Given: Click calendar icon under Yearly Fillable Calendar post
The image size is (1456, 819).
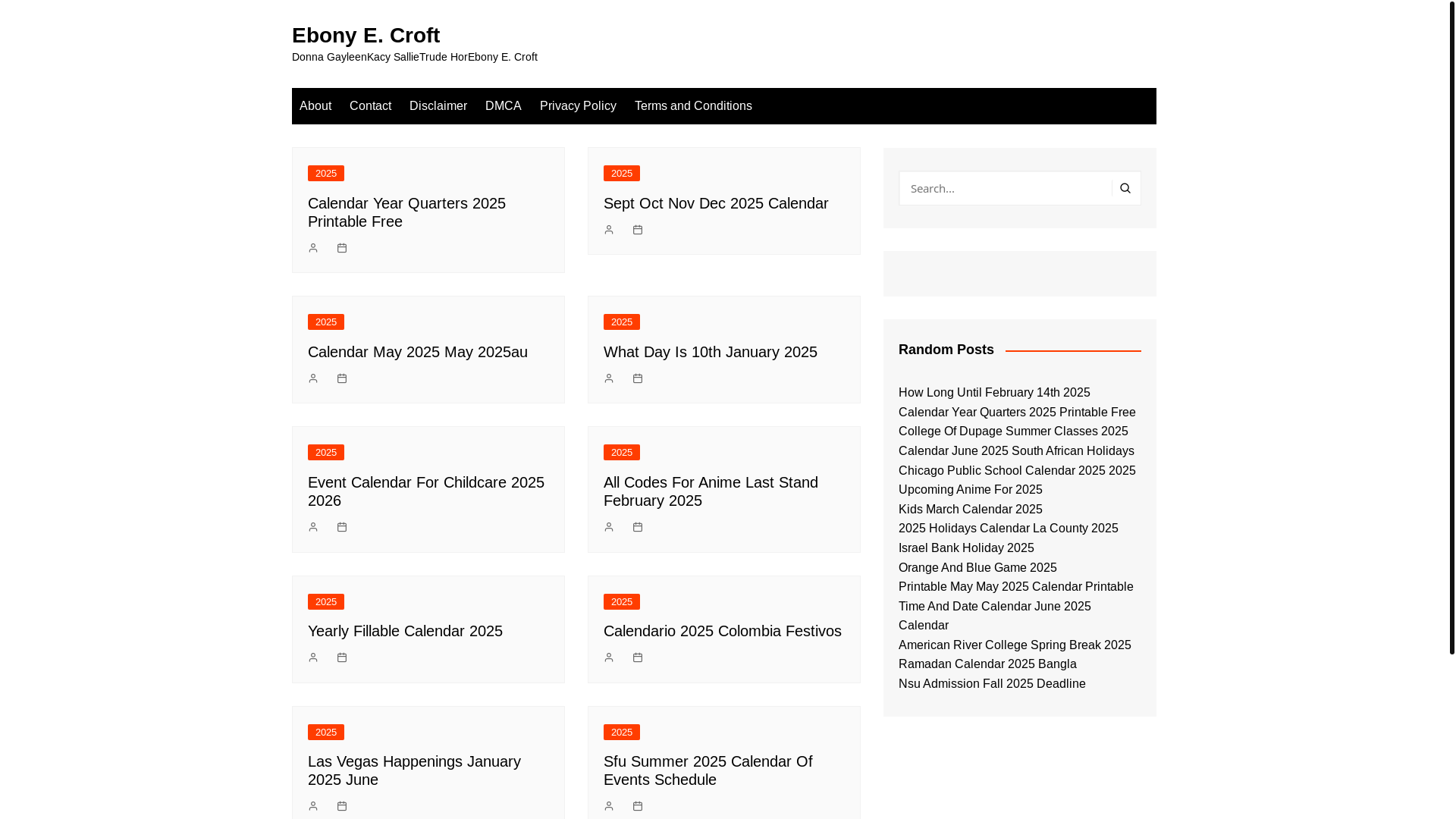Looking at the screenshot, I should click(x=342, y=657).
